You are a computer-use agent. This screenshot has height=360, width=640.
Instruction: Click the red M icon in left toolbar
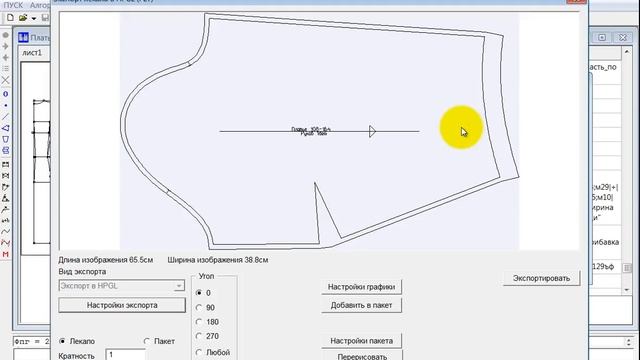tap(5, 254)
